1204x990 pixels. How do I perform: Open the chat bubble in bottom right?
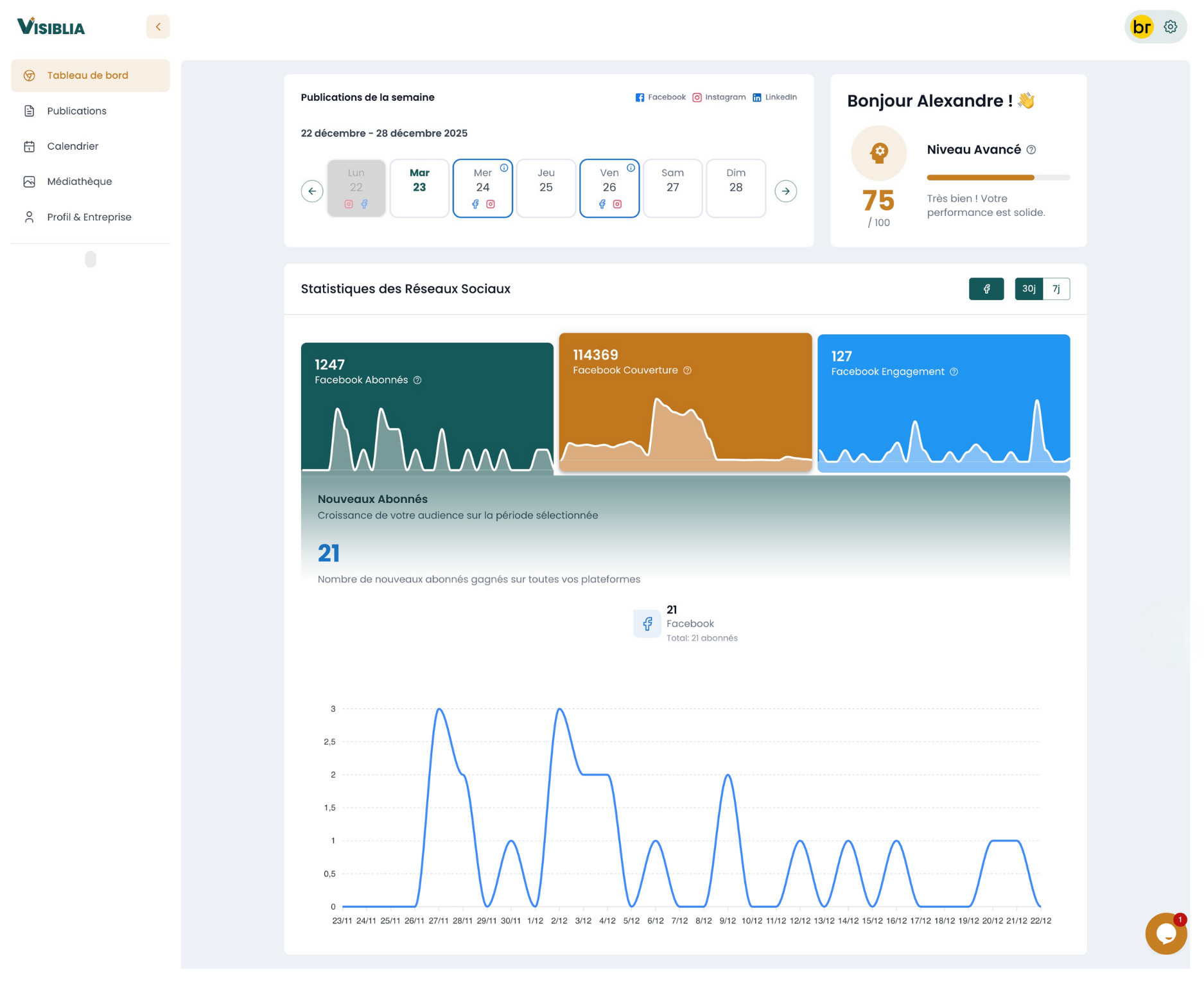click(1166, 933)
